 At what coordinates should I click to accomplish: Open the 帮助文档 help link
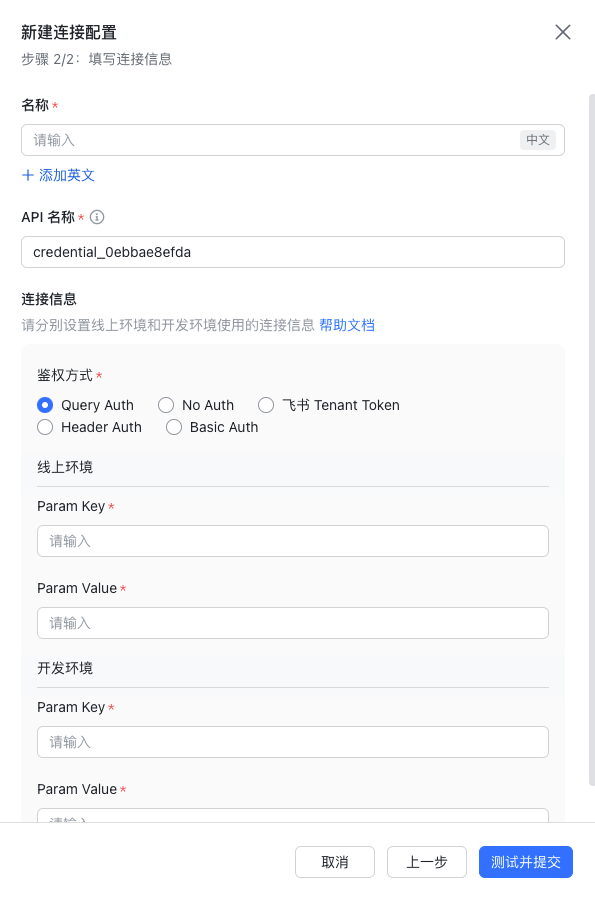pos(347,325)
